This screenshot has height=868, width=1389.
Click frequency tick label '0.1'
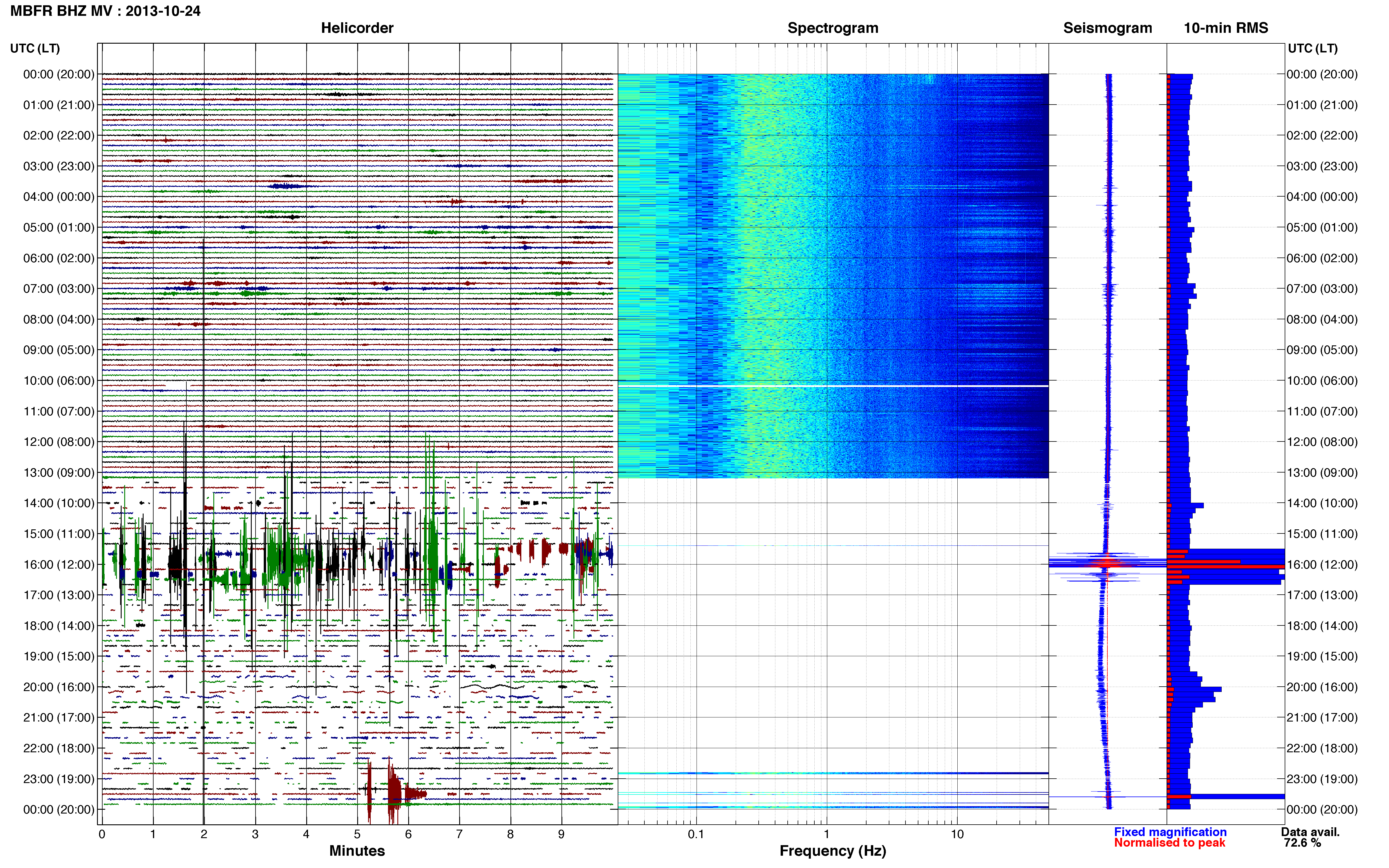[696, 834]
